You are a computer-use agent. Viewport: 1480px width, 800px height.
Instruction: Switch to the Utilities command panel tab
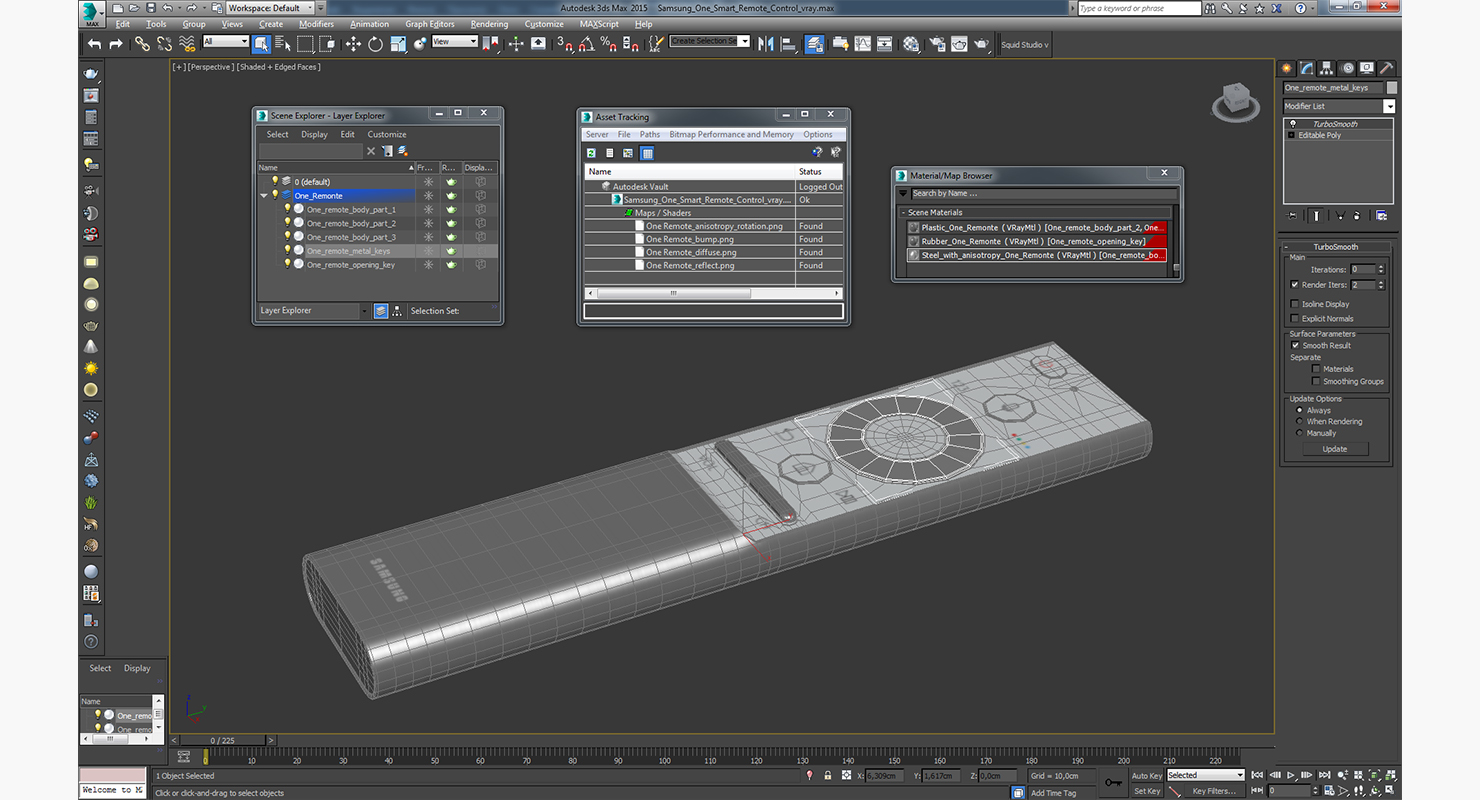(x=1386, y=68)
